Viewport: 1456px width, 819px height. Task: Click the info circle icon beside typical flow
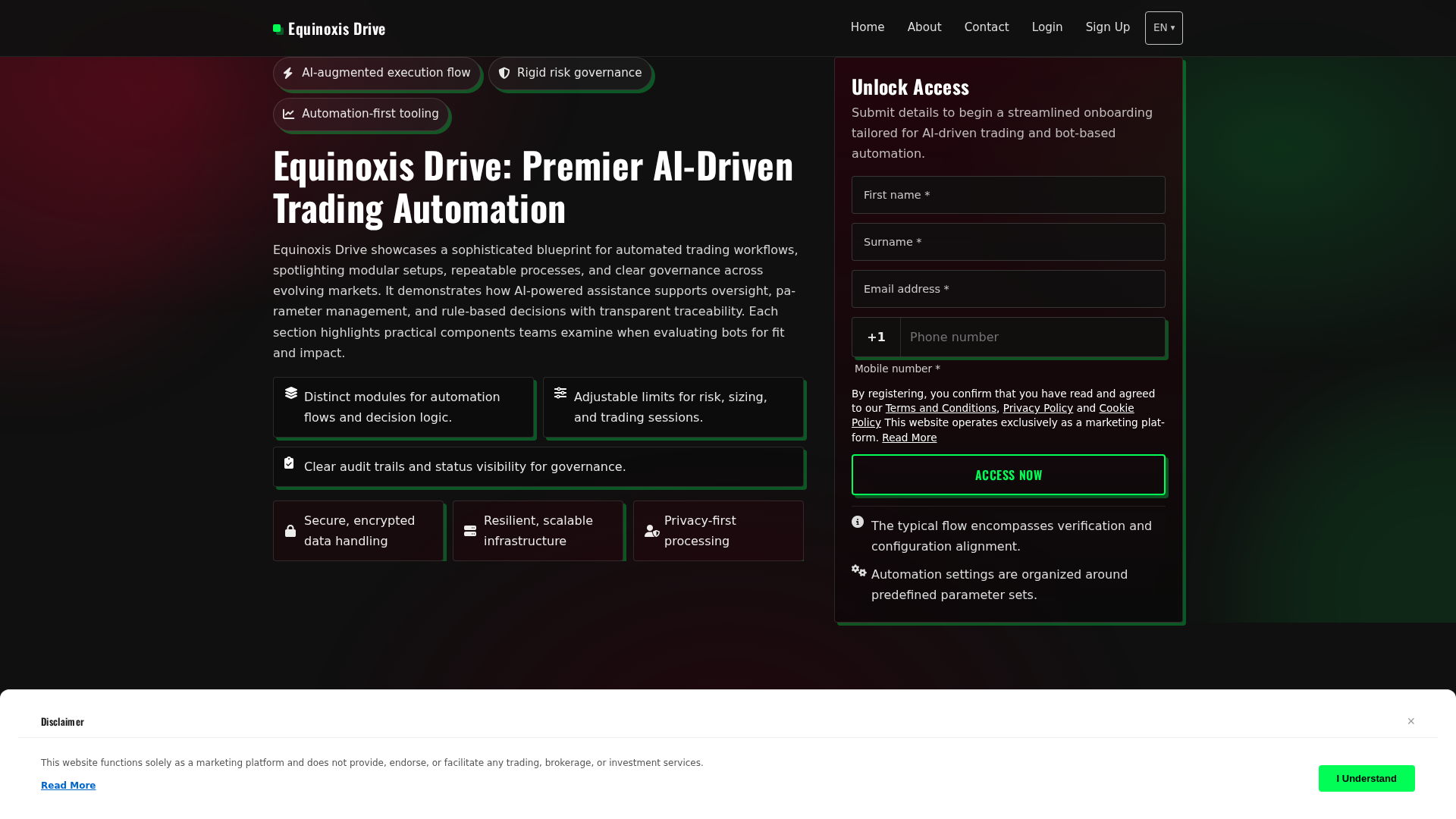[858, 522]
